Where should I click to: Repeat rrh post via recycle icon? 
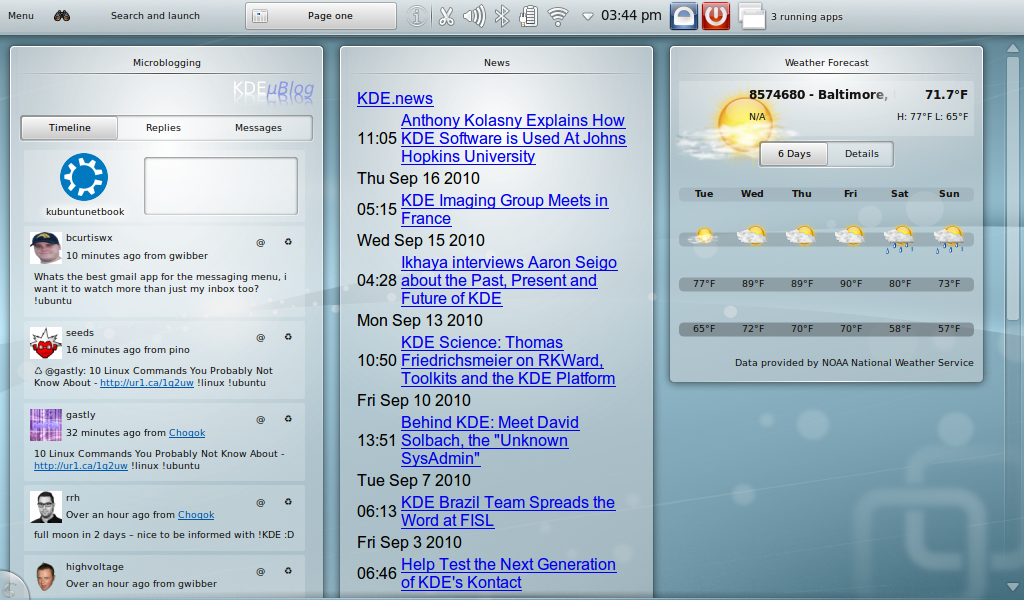click(x=288, y=503)
